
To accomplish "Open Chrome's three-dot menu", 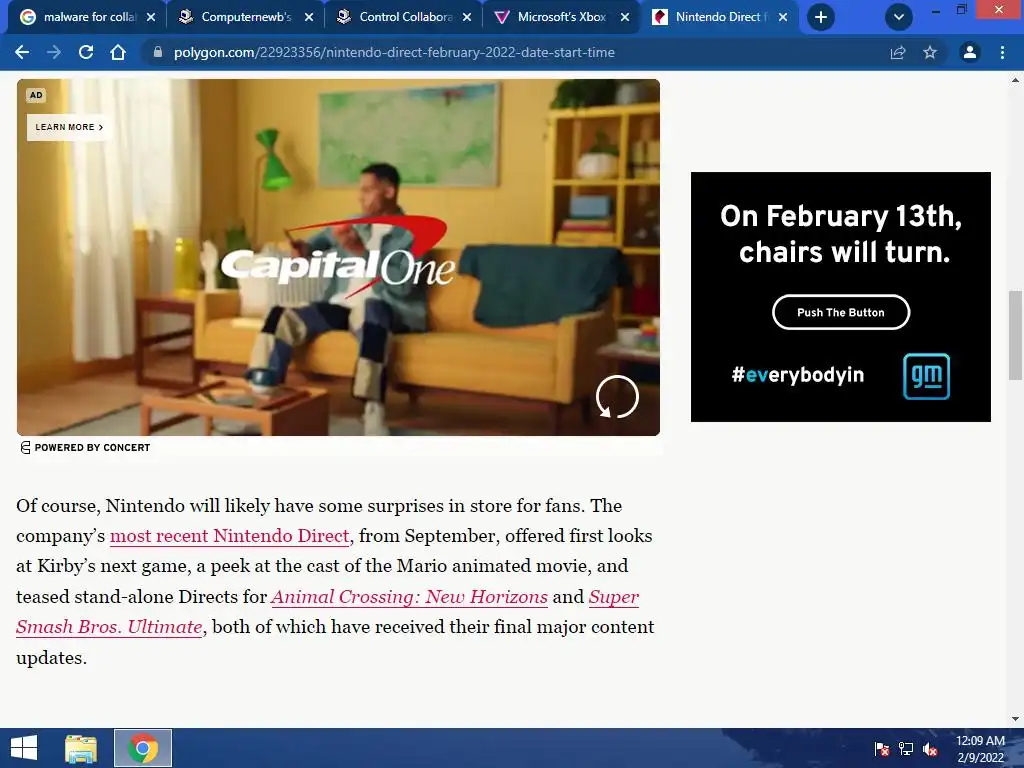I will click(1002, 52).
